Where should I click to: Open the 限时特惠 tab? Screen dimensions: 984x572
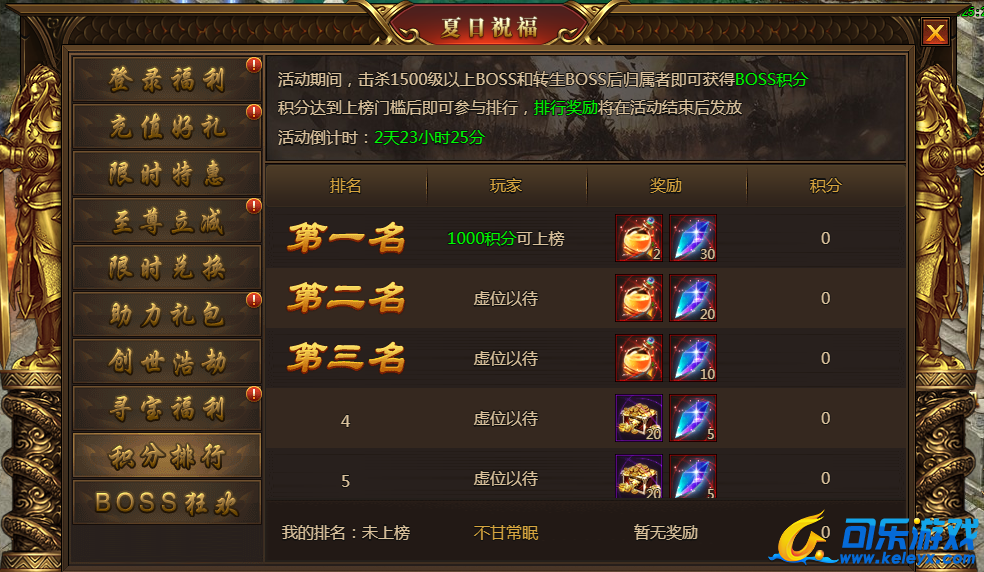click(167, 174)
